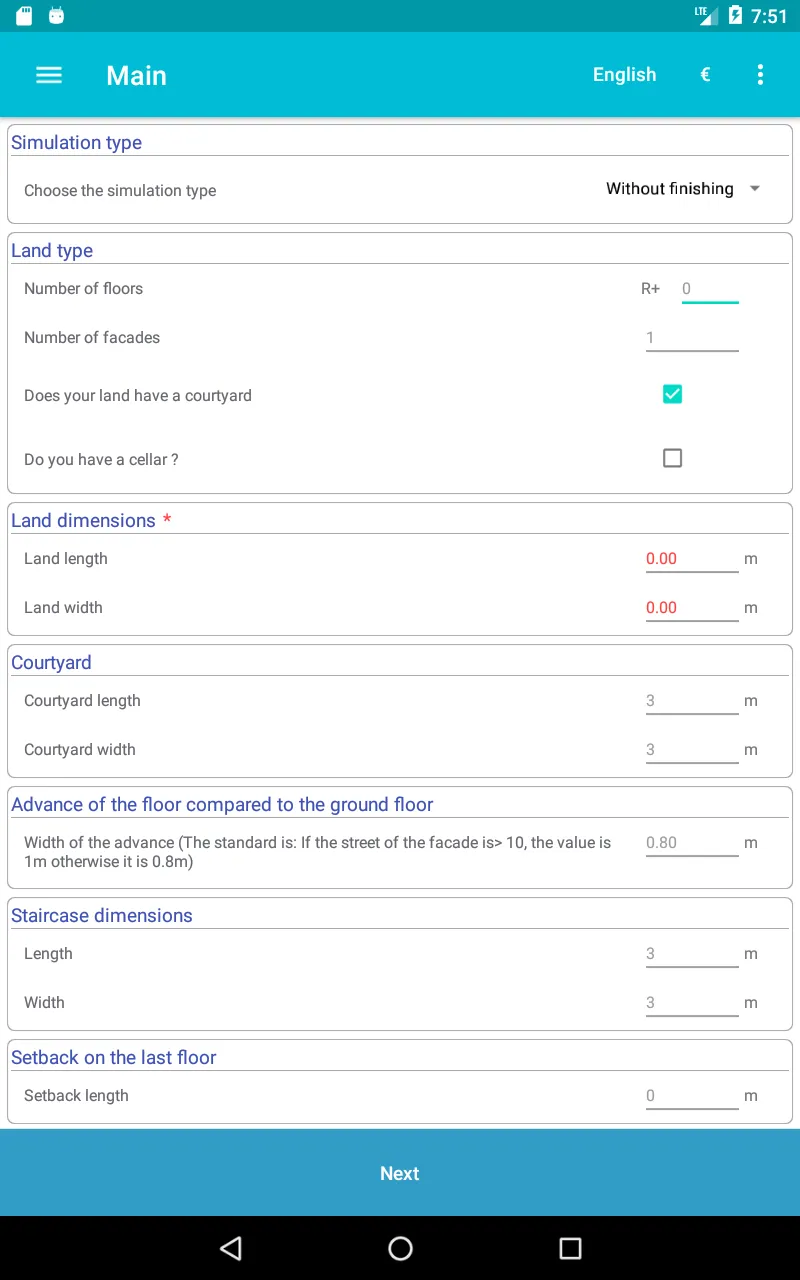Edit the Courtyard width field

pyautogui.click(x=692, y=750)
